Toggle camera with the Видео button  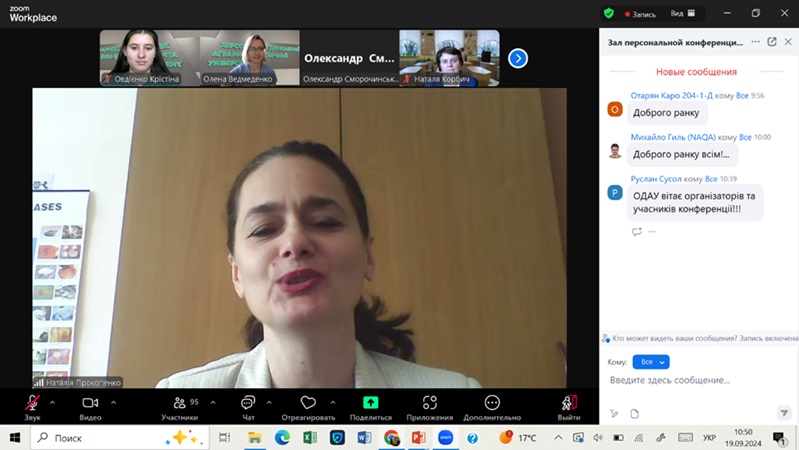(x=90, y=403)
